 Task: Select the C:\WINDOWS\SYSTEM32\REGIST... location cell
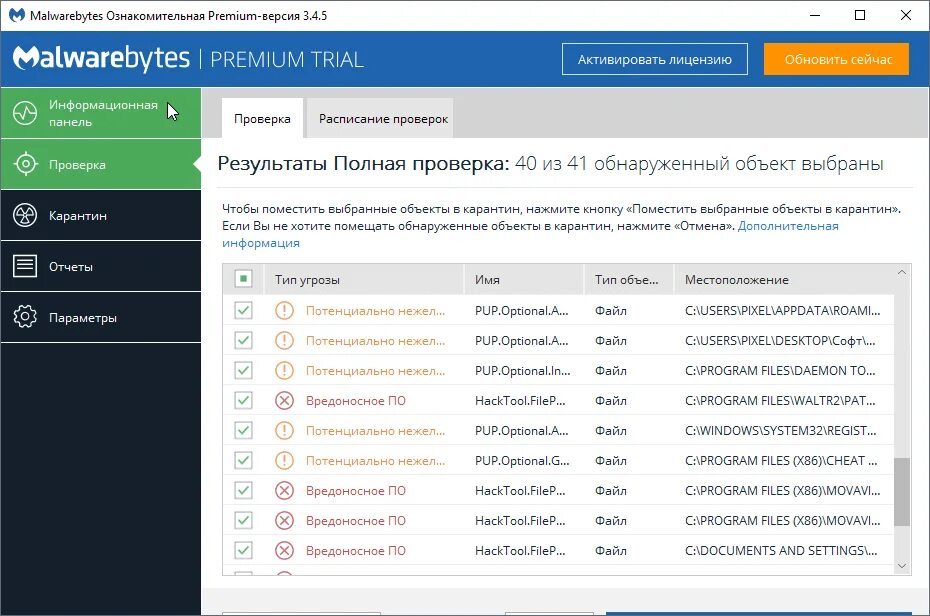tap(781, 430)
